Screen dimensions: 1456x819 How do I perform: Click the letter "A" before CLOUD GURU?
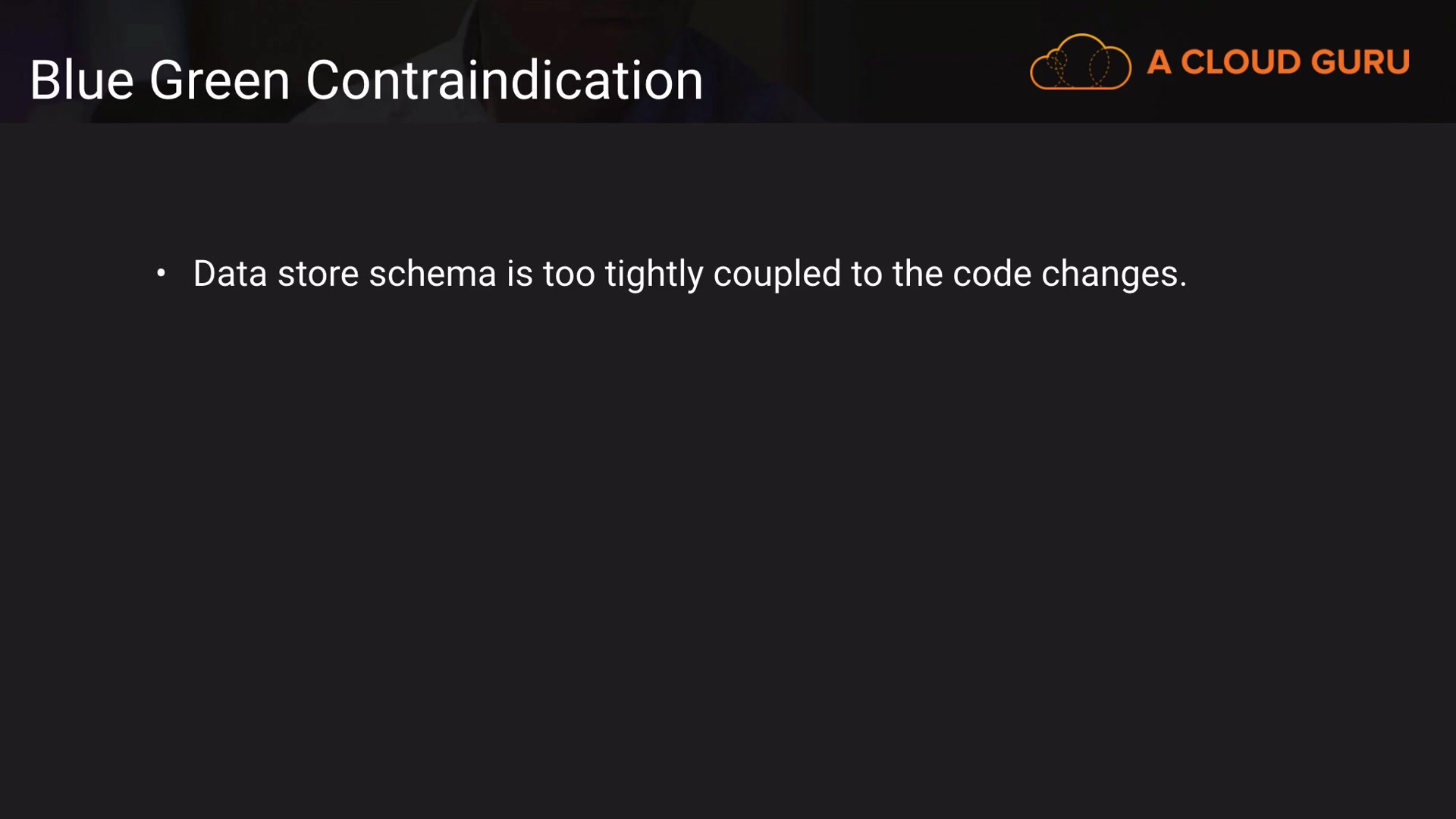point(1158,62)
